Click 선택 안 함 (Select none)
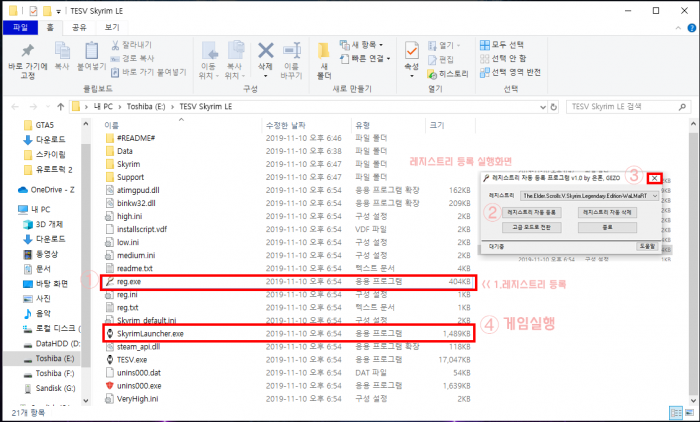Screen dimensions: 700x422 pos(503,58)
